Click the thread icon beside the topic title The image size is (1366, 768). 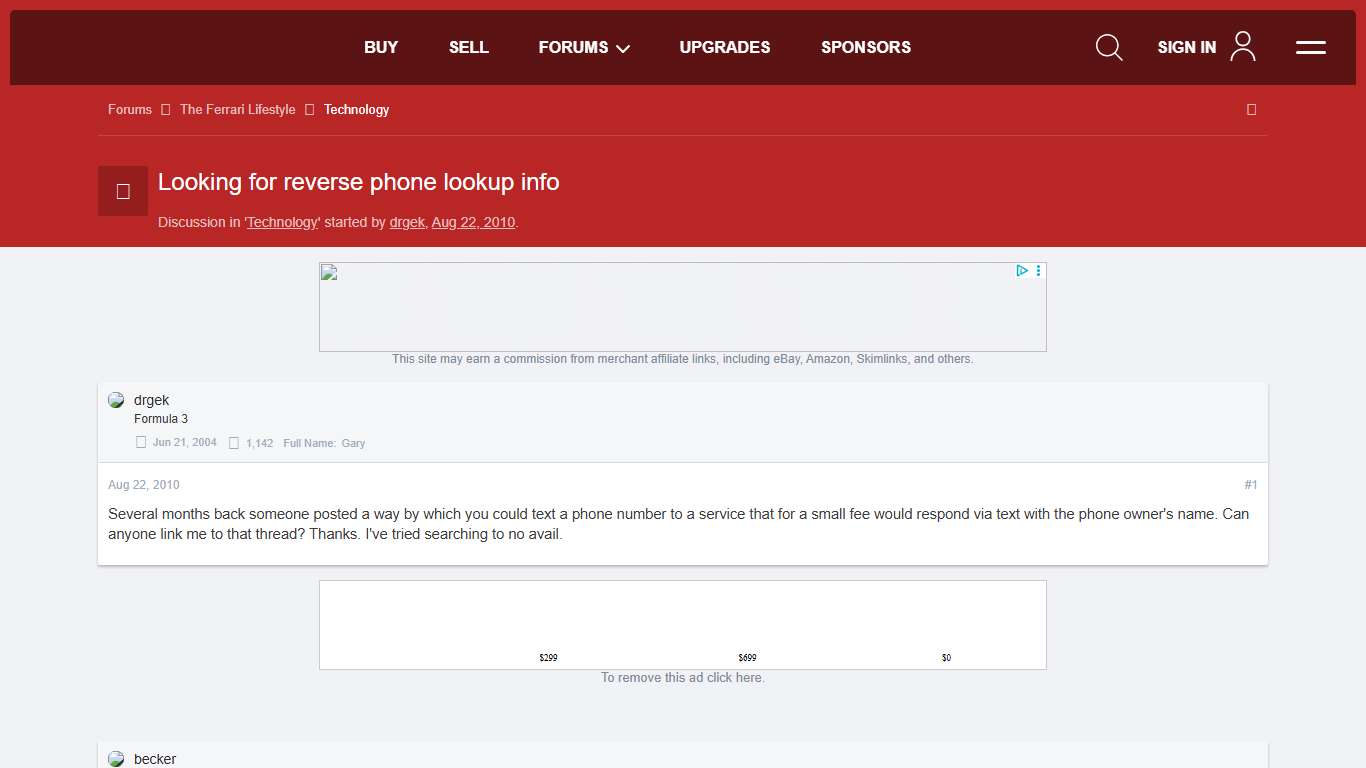coord(122,190)
